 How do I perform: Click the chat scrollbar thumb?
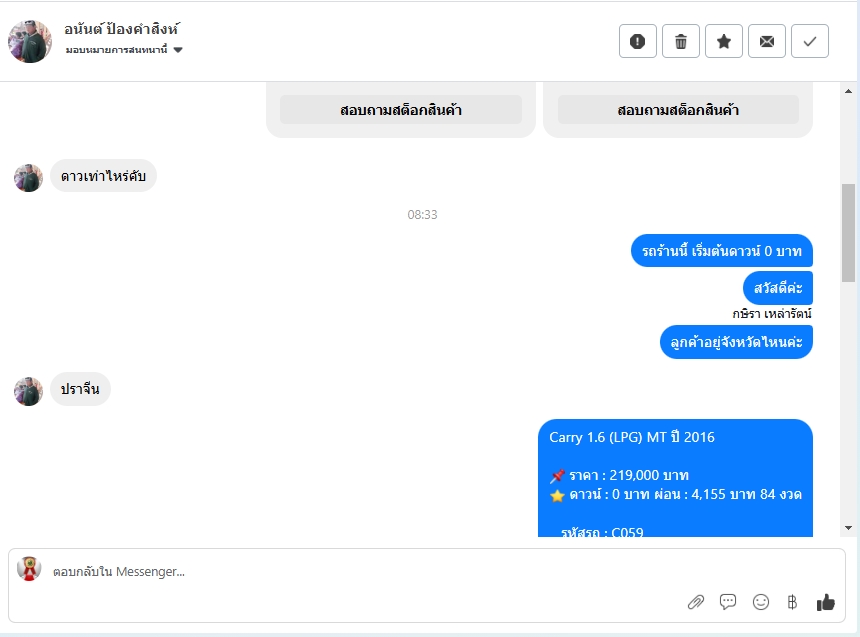coord(848,233)
